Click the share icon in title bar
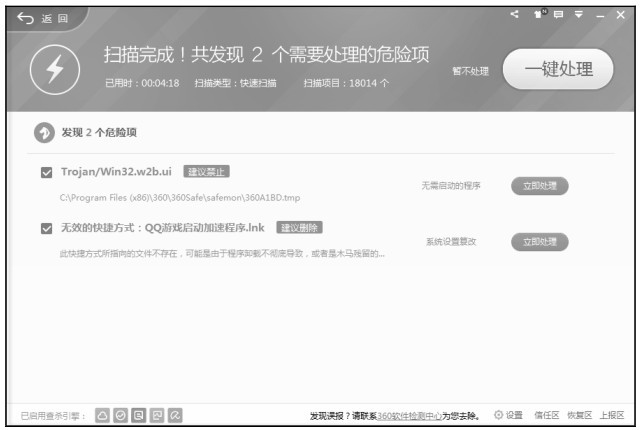The image size is (640, 430). coord(515,15)
